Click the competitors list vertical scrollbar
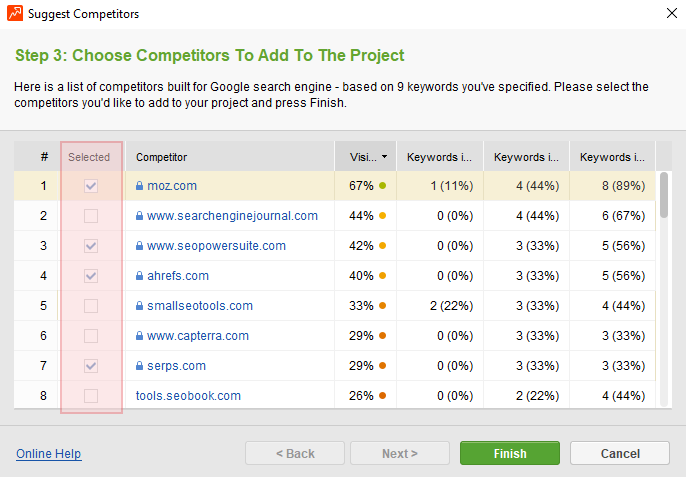The image size is (686, 477). (x=663, y=290)
